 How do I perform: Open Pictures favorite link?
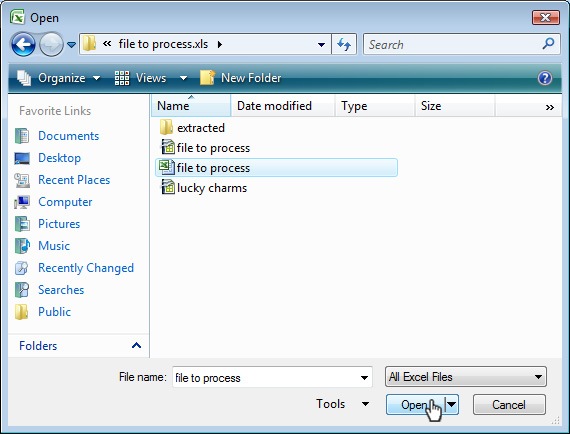(x=59, y=224)
